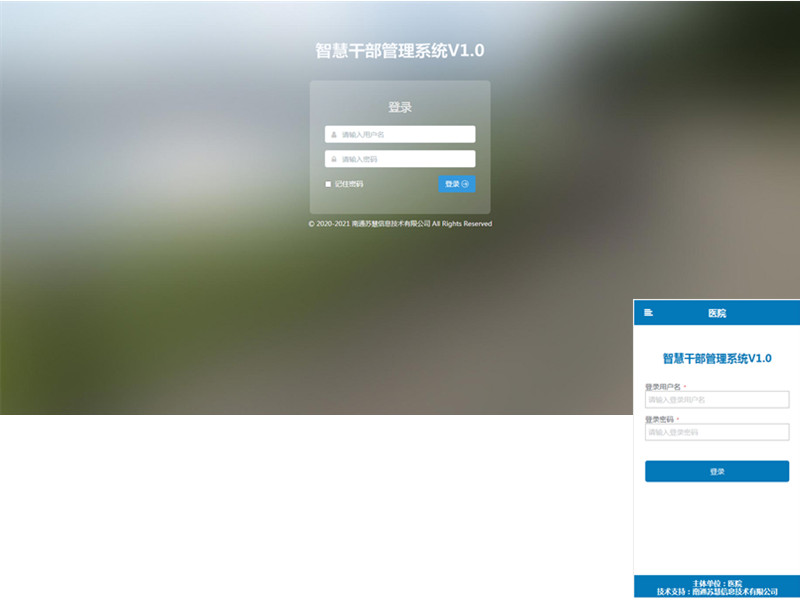The height and width of the screenshot is (600, 800).
Task: Open the hamburger menu in mobile header
Action: tap(648, 313)
